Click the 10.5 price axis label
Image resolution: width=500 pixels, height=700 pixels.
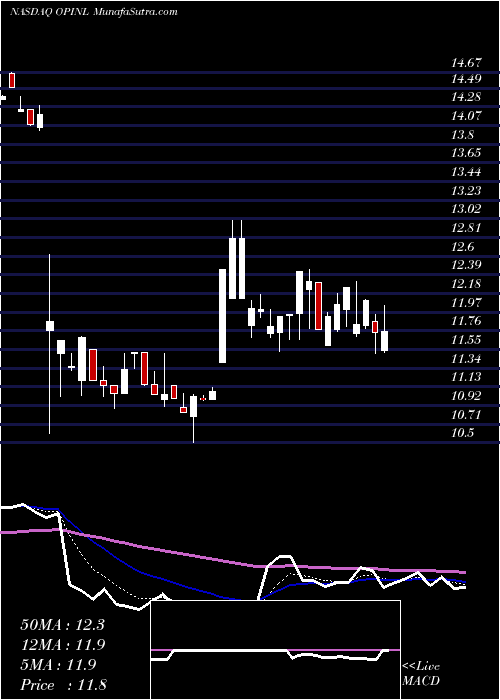tap(463, 433)
